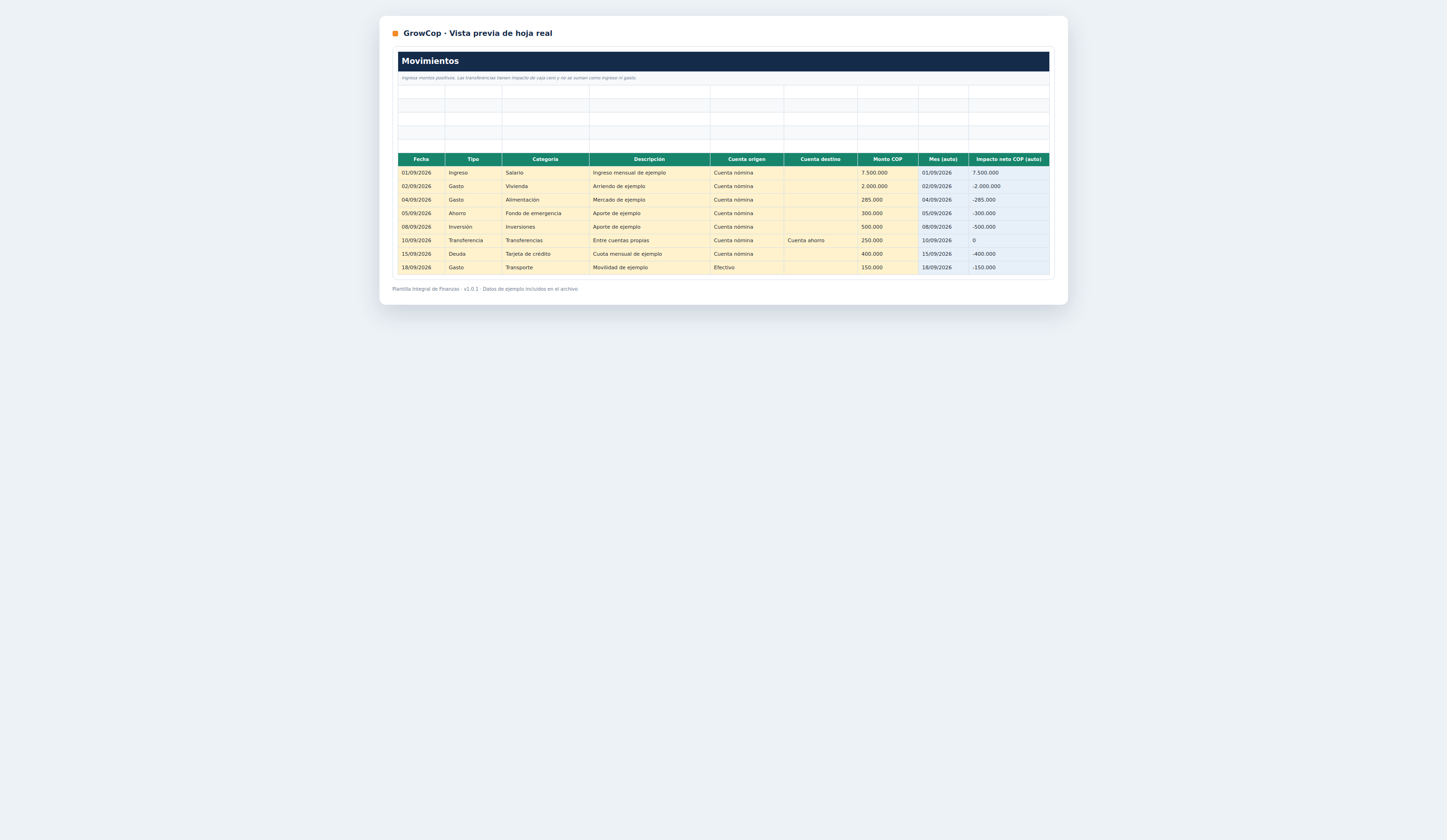Viewport: 1447px width, 840px height.
Task: Click 'Fondo de emergencia' category cell
Action: point(546,214)
